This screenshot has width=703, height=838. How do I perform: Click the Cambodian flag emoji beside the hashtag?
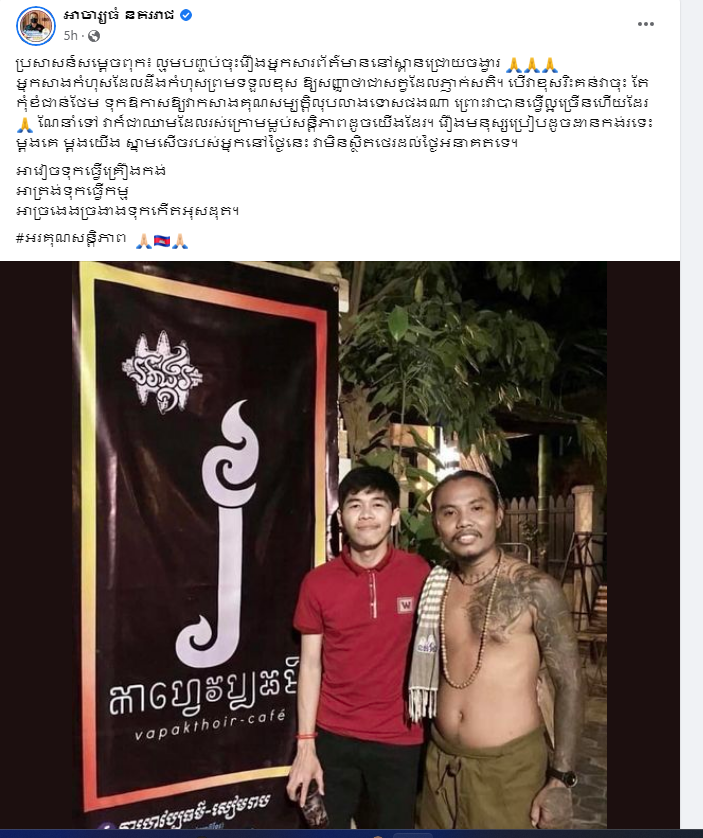pyautogui.click(x=161, y=241)
